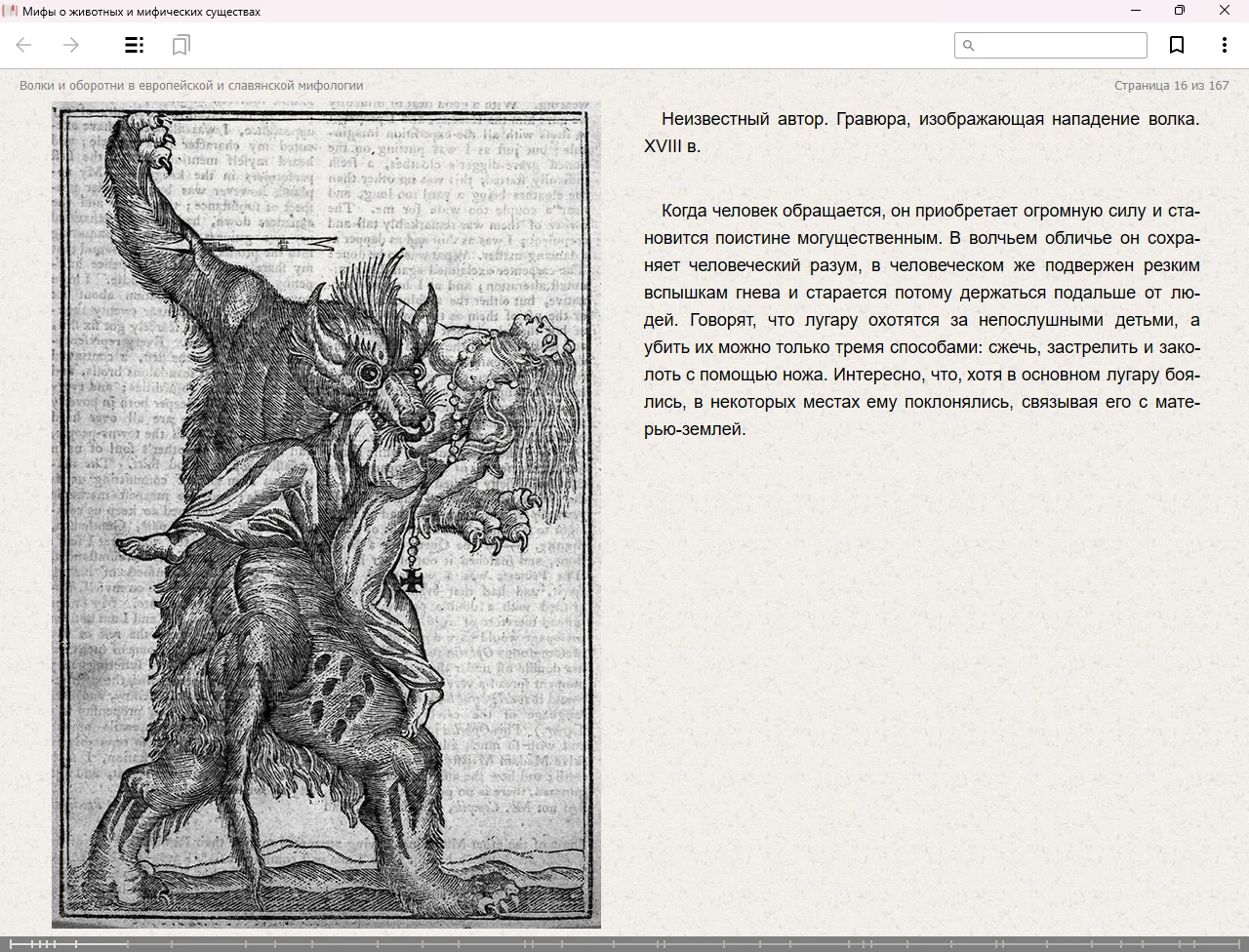Go forward with the right arrow
Screen dimensions: 1249x952
point(70,45)
